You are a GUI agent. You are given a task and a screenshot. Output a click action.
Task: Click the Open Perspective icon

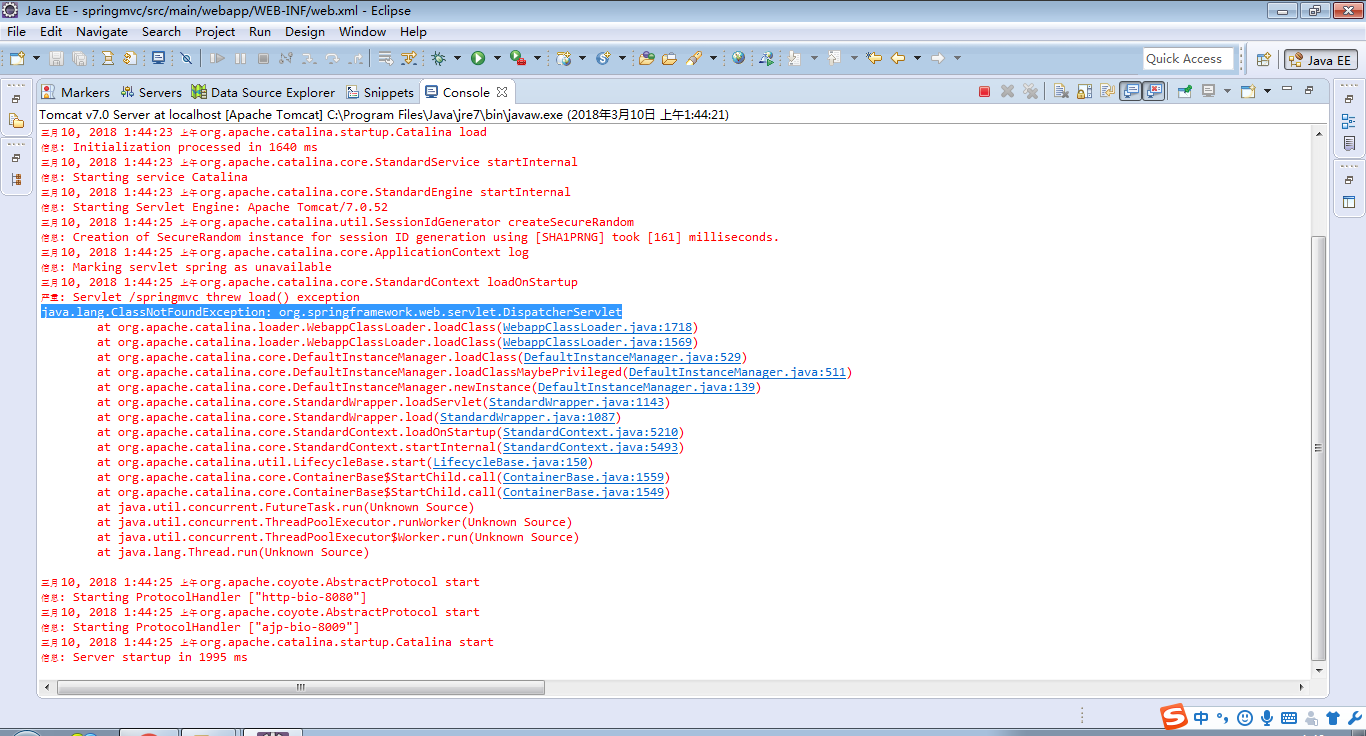pyautogui.click(x=1263, y=60)
